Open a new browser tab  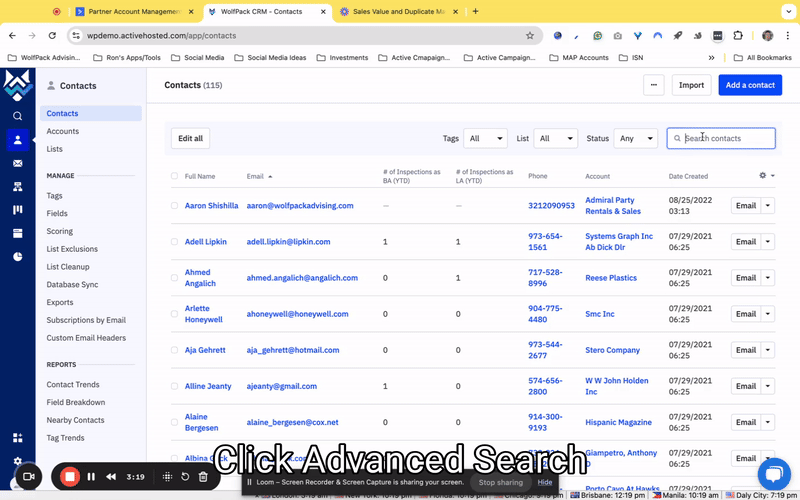476,11
